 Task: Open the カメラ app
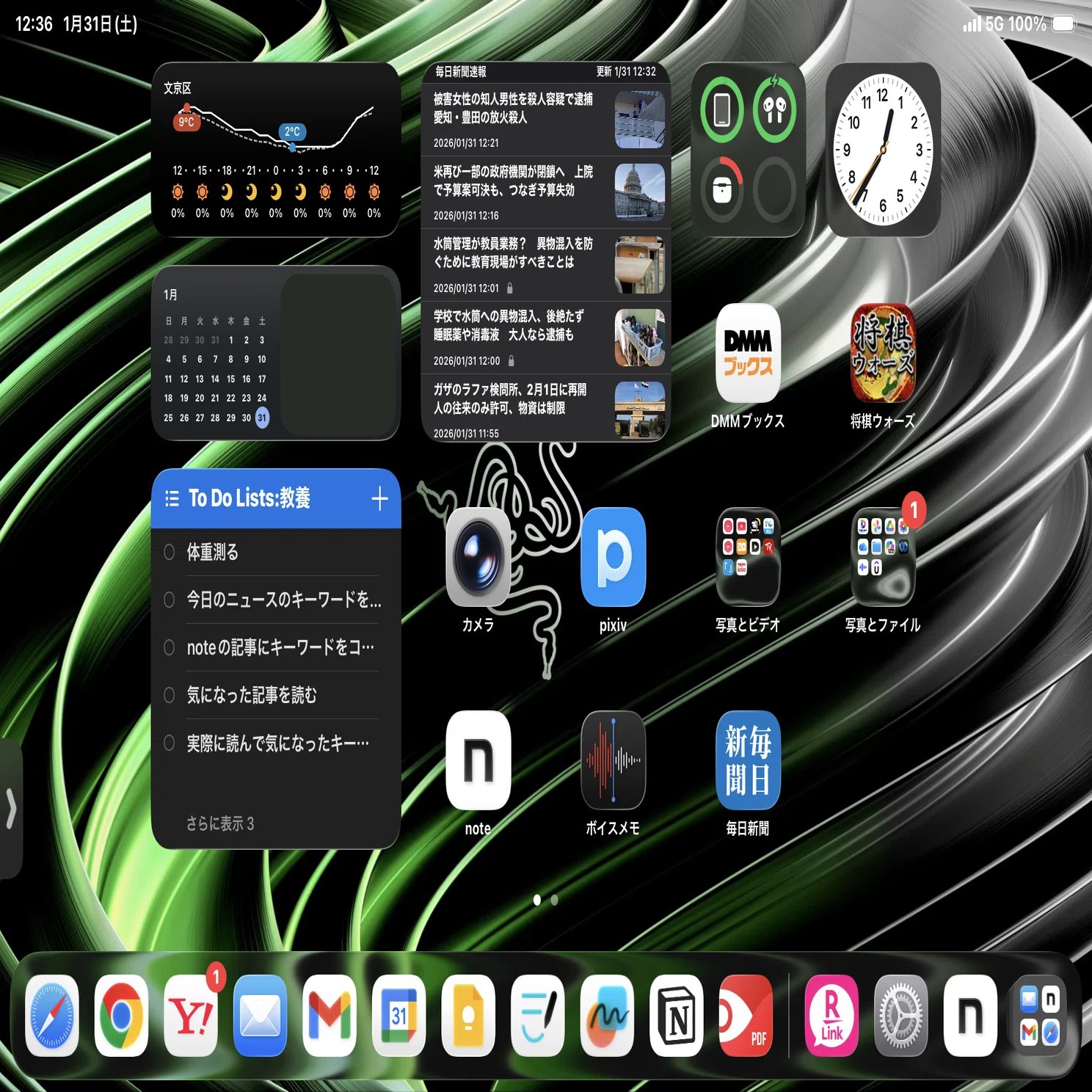coord(478,557)
